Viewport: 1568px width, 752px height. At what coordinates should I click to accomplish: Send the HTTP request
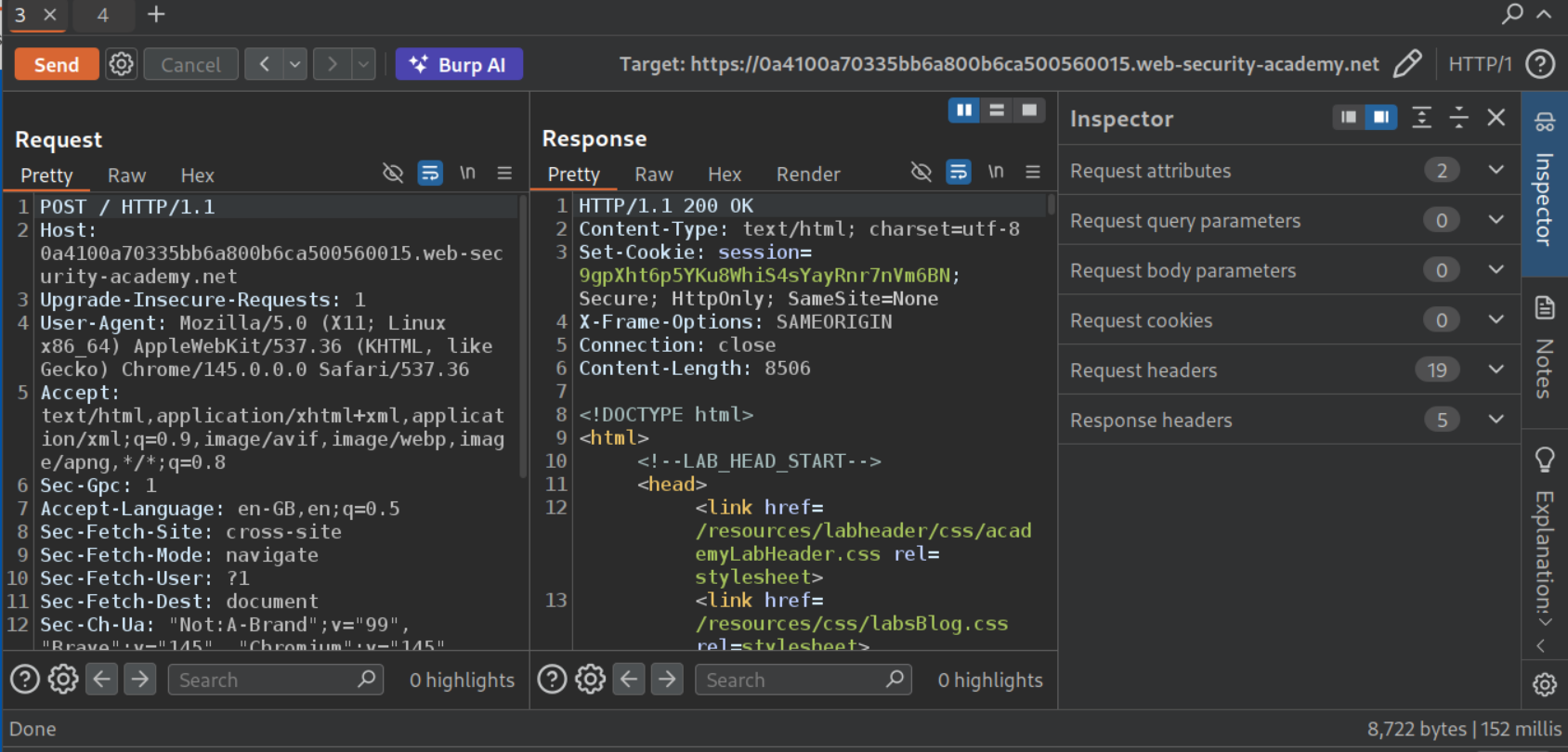(x=57, y=64)
